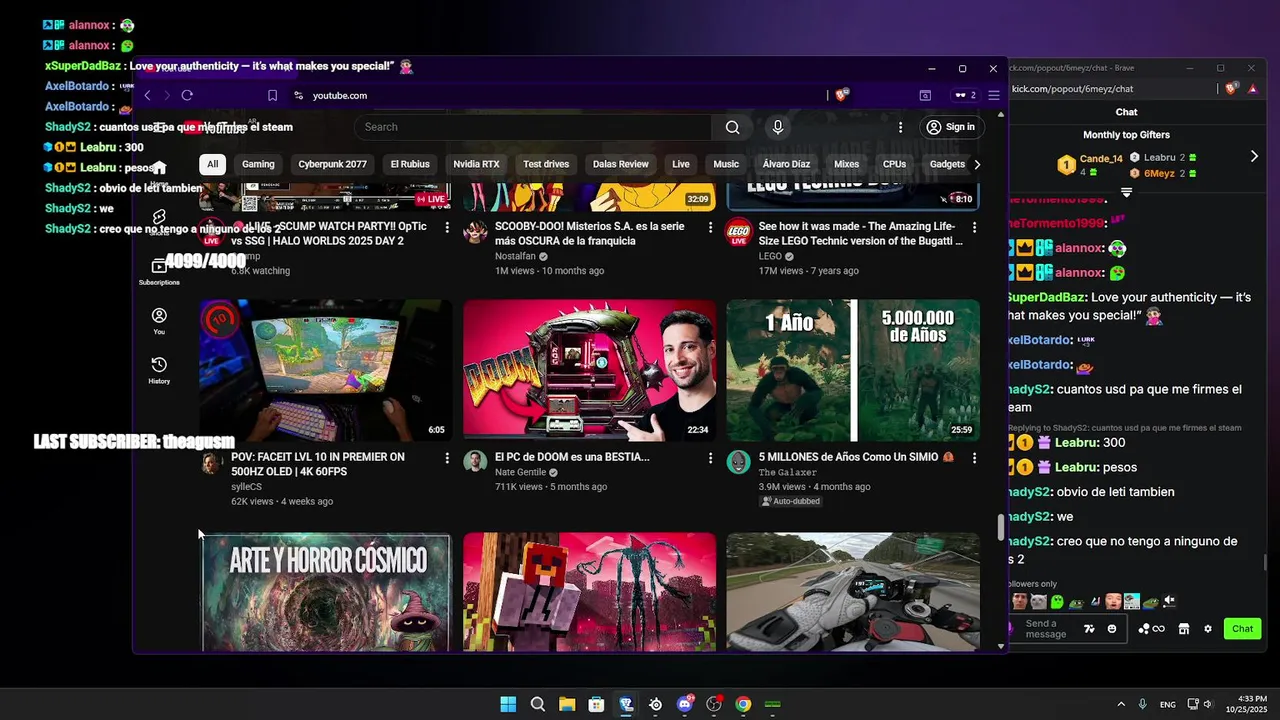
Task: Open emoji picker in Kick chat input
Action: (1112, 629)
